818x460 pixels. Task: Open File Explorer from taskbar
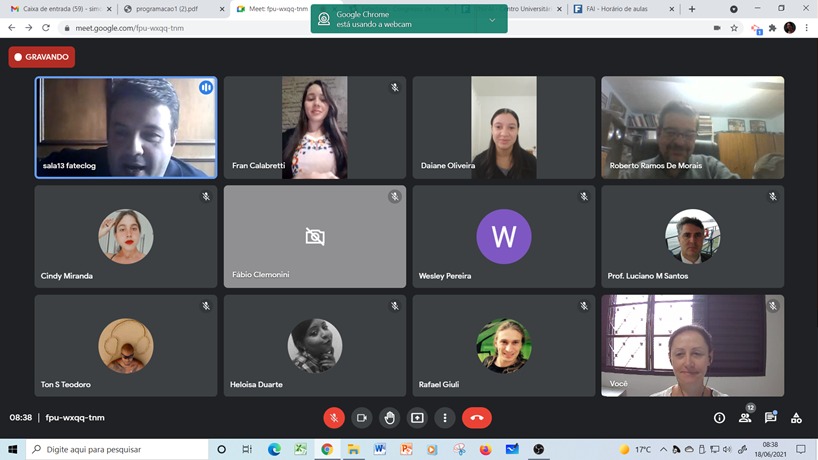click(x=353, y=449)
